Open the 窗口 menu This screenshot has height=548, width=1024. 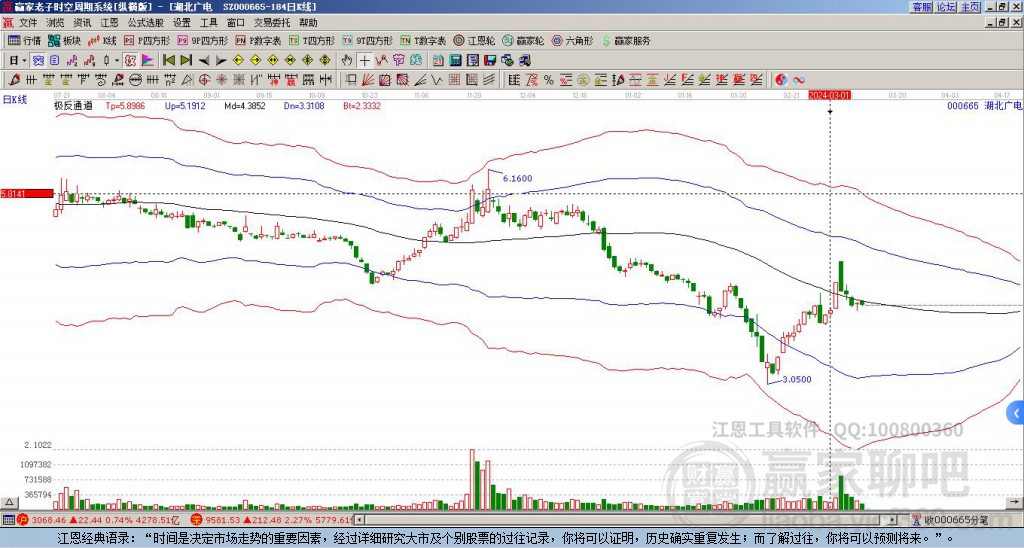[x=236, y=23]
